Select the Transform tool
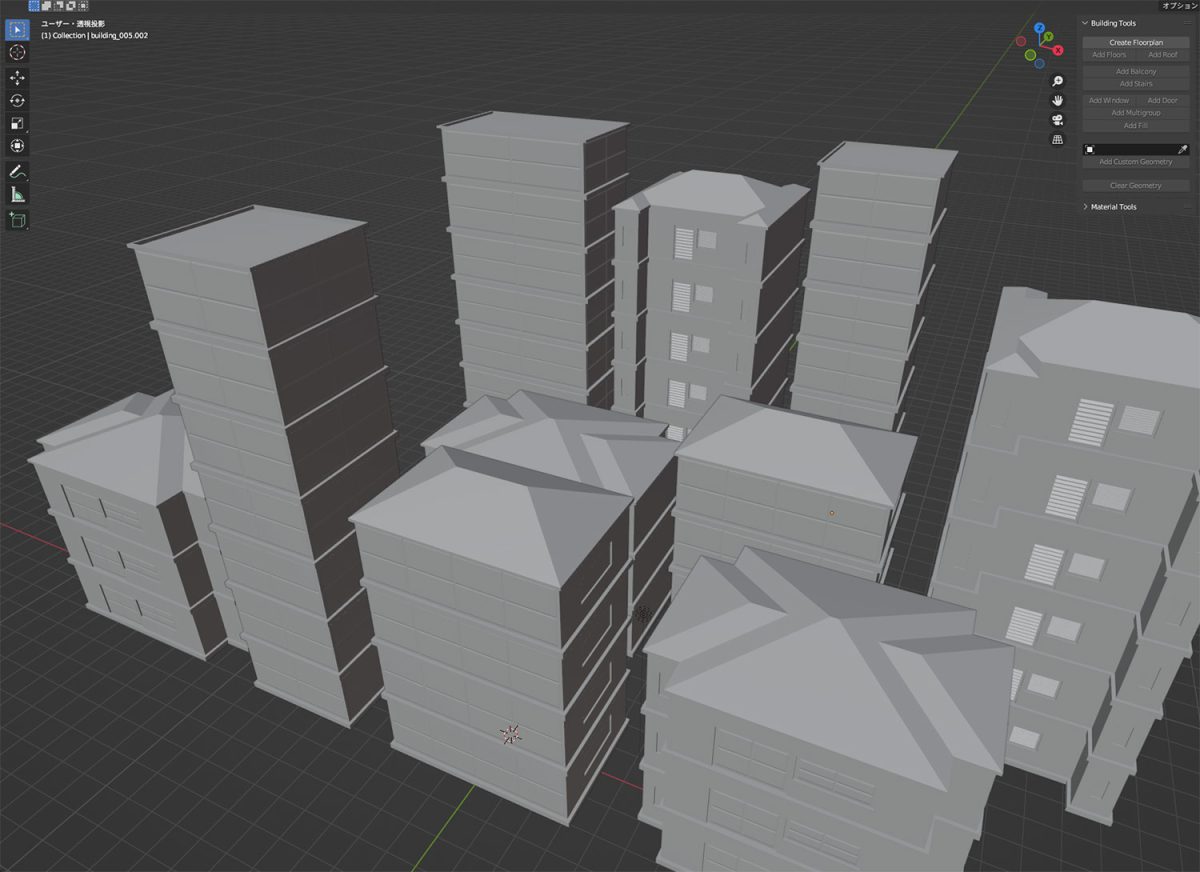 [x=17, y=146]
